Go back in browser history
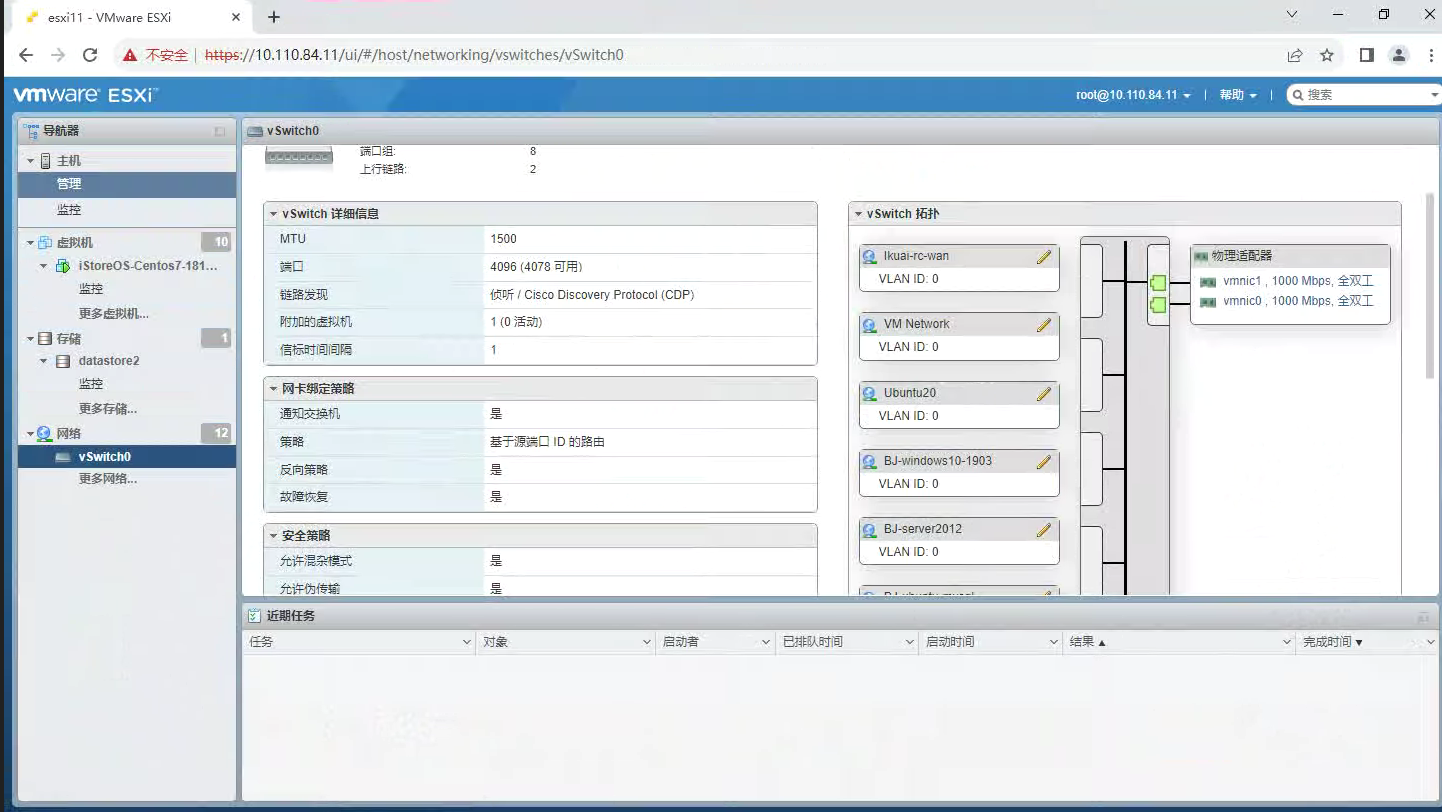This screenshot has width=1442, height=812. [26, 55]
